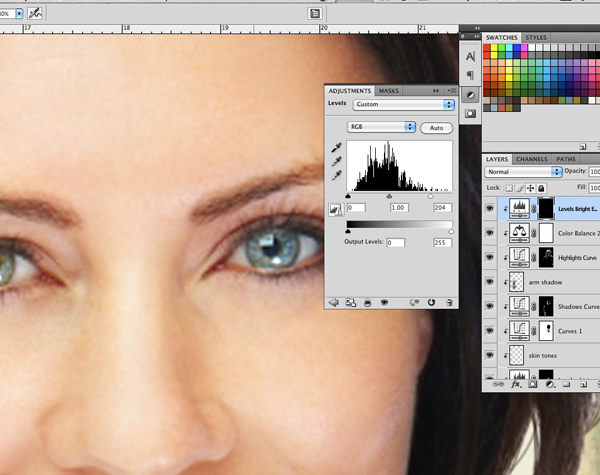
Task: Open the Character panel icon
Action: (470, 55)
